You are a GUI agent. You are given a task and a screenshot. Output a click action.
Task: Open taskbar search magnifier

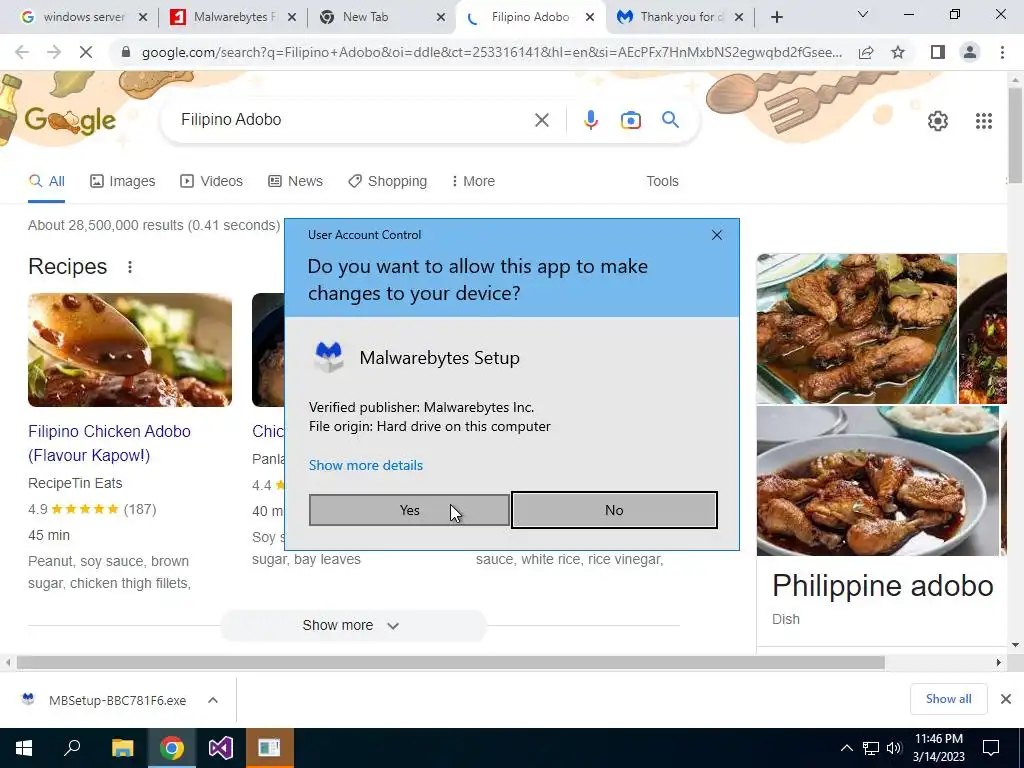[72, 748]
